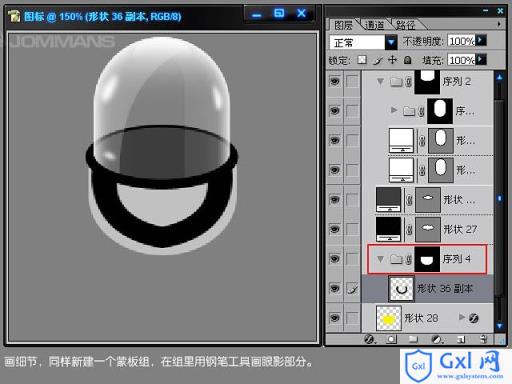Click the black fill swatch of 形状 27
The image size is (512, 384).
click(388, 229)
